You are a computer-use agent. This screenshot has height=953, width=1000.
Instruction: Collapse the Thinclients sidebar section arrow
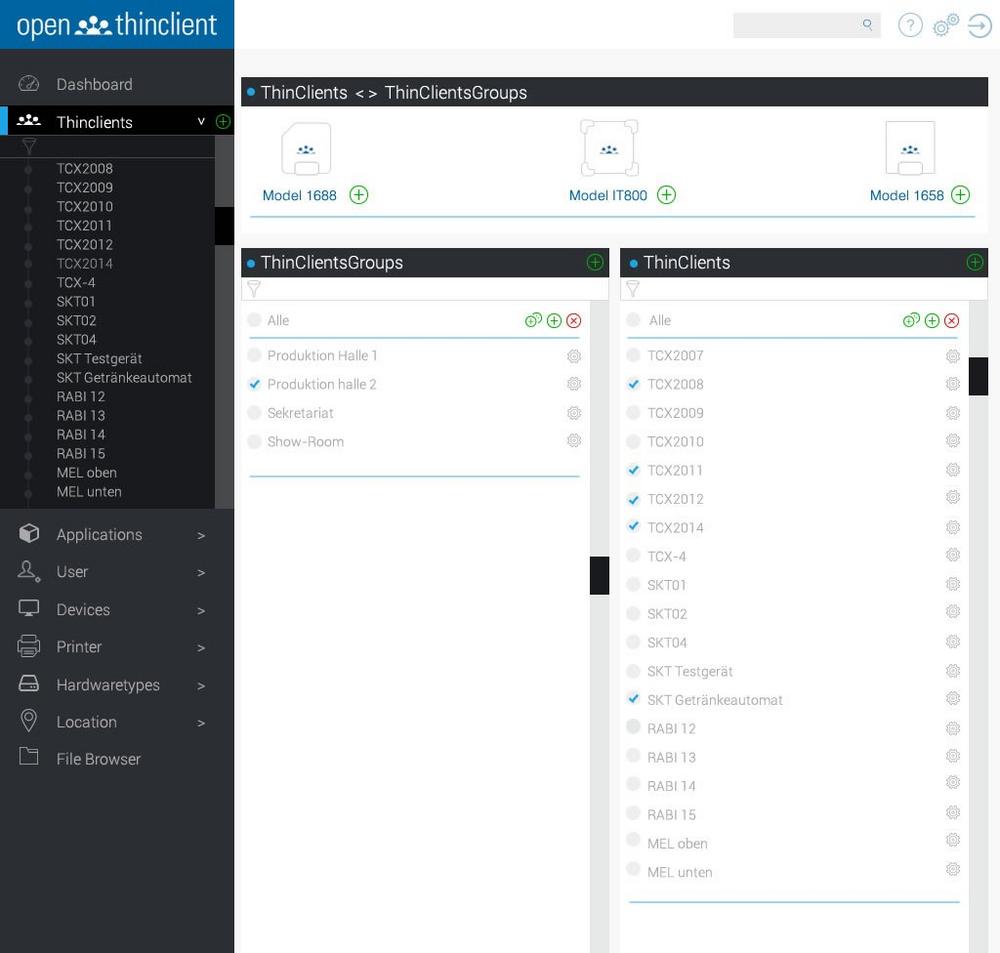pos(201,121)
